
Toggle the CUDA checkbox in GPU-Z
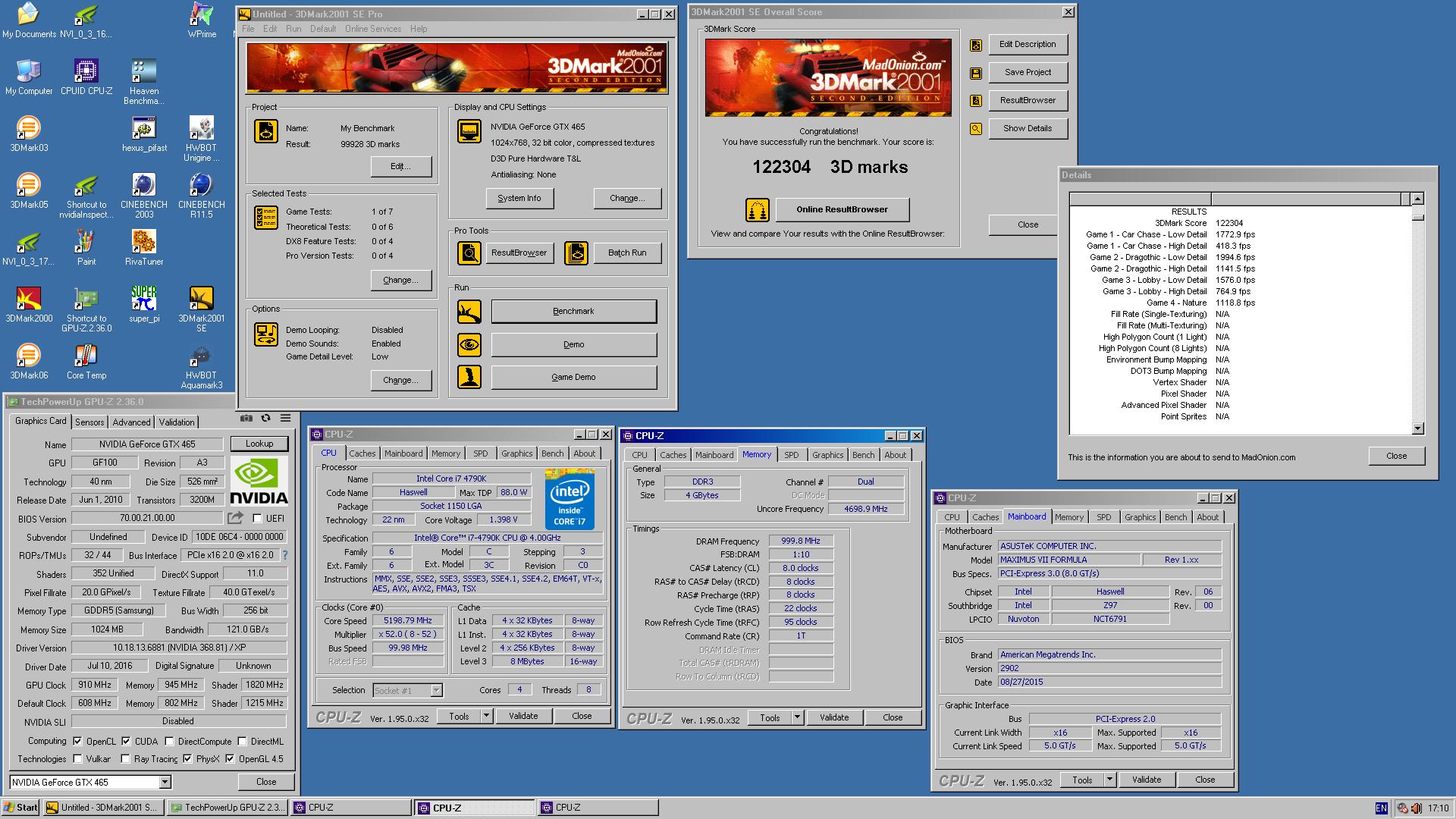126,741
